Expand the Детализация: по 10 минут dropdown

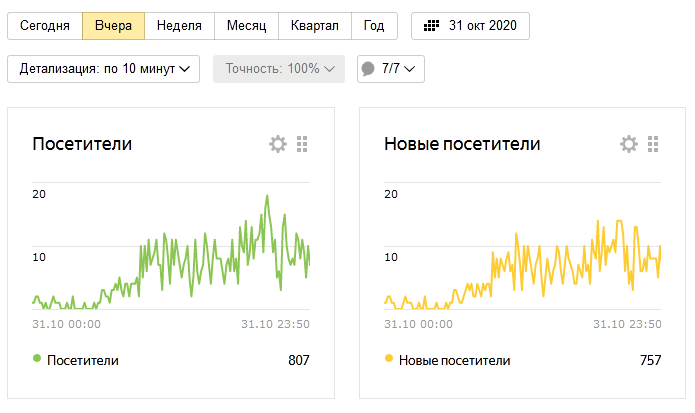[104, 69]
